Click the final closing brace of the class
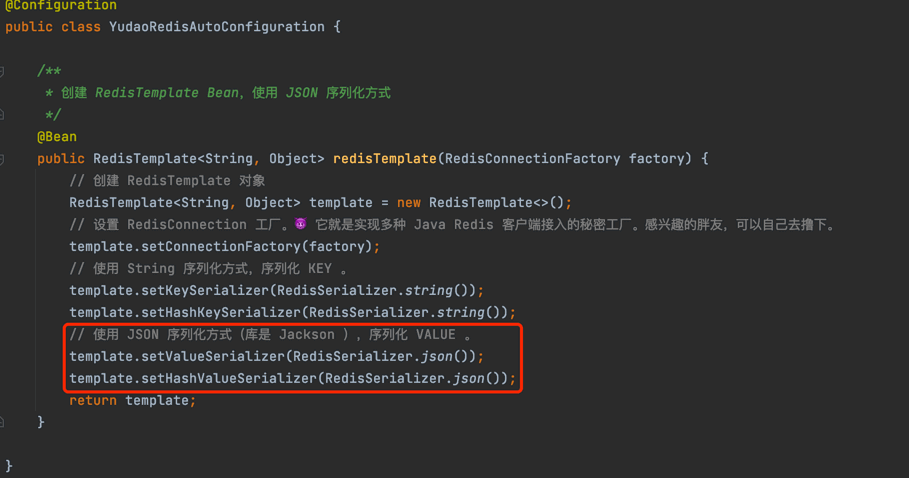909x478 pixels. point(9,466)
